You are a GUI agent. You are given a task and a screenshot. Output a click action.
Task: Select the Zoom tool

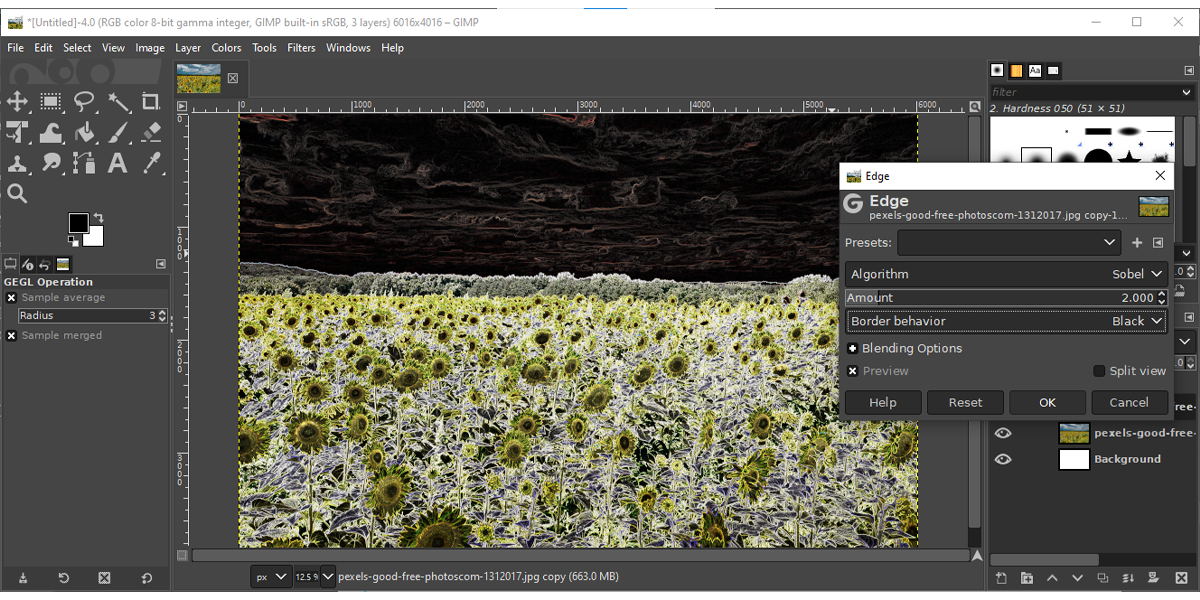click(x=18, y=193)
